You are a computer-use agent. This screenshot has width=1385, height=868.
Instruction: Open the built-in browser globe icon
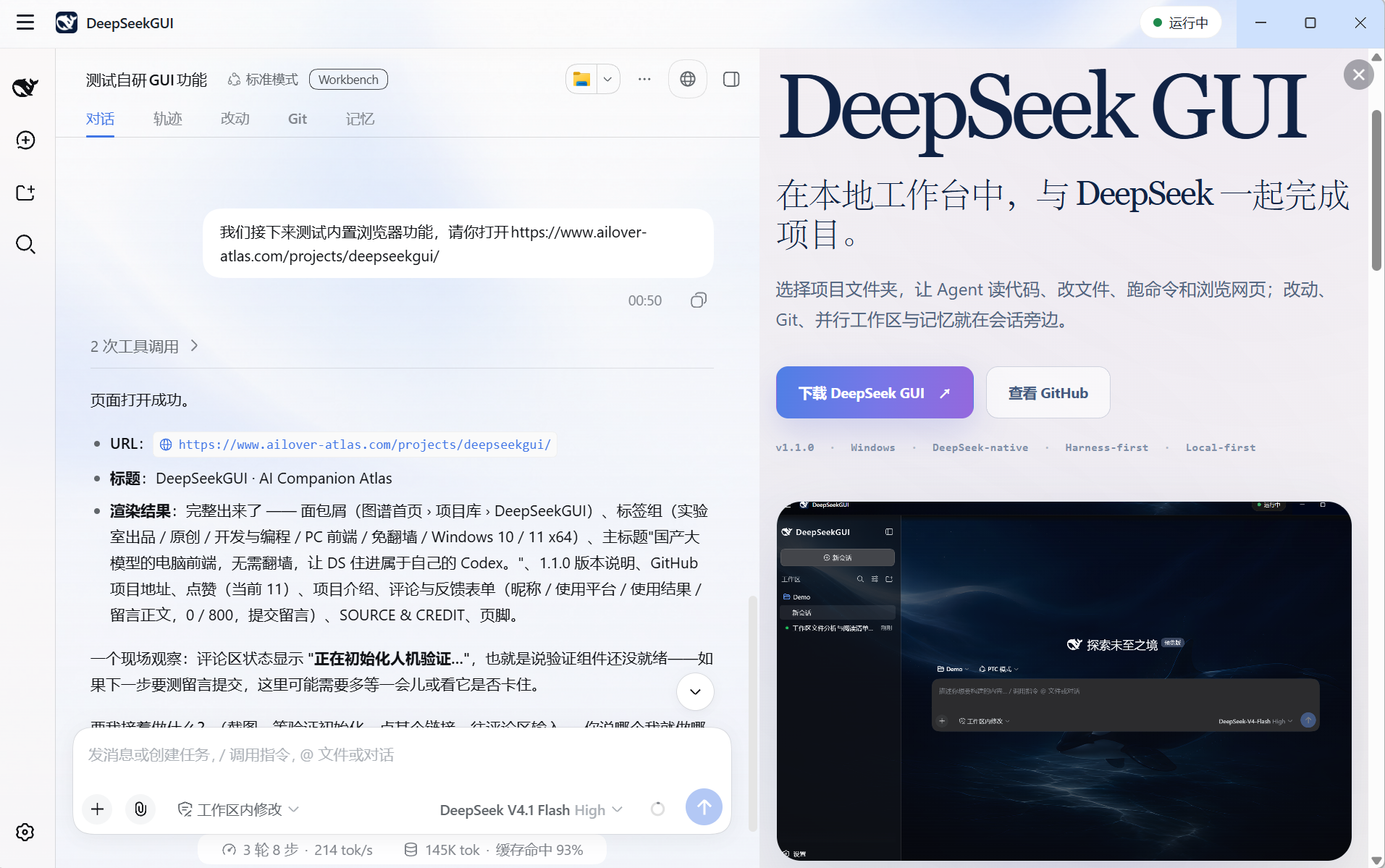click(688, 80)
